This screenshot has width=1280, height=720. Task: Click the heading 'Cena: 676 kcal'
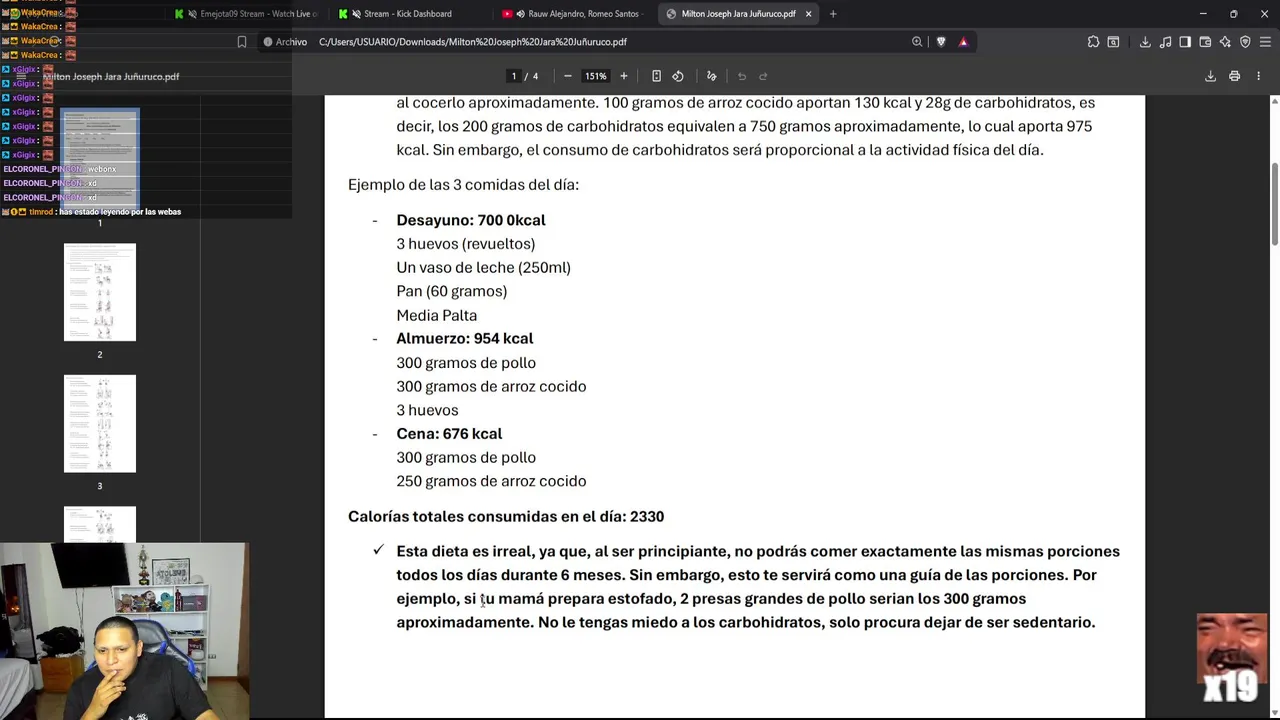(449, 433)
